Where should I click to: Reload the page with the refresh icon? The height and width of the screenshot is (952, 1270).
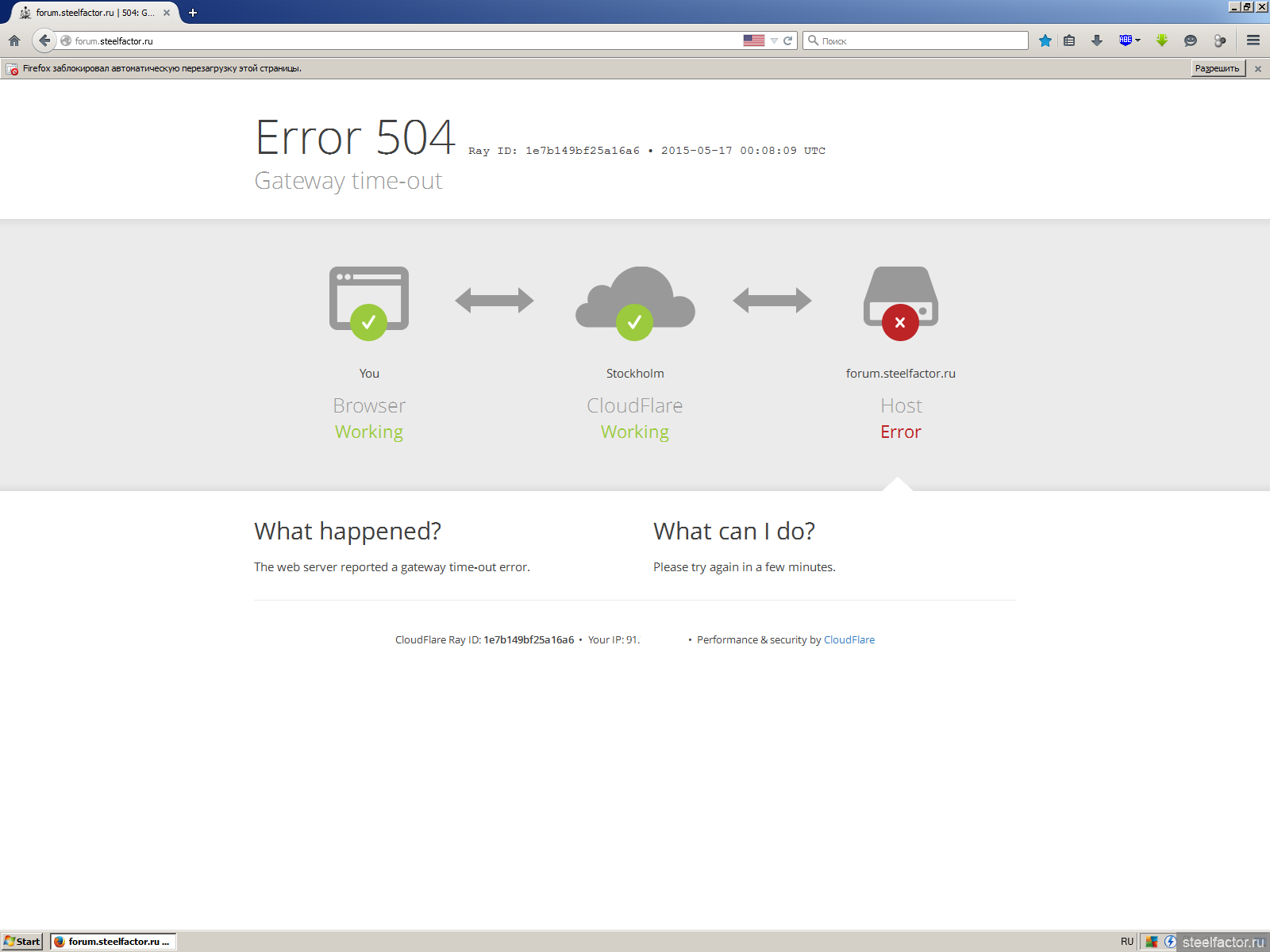(788, 40)
